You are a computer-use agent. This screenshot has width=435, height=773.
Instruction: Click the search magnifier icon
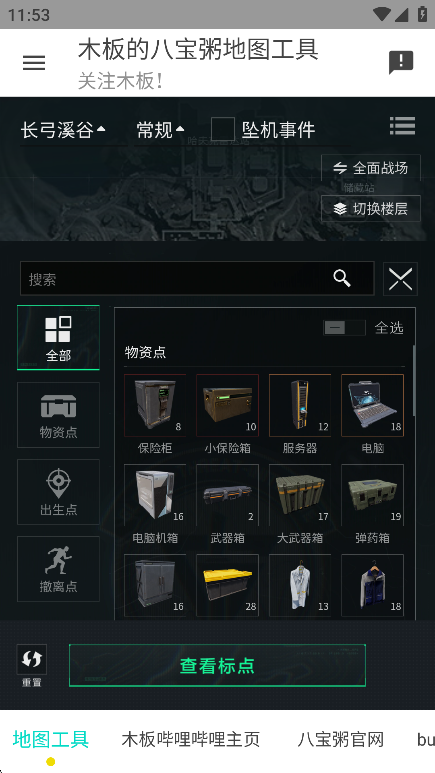(342, 279)
